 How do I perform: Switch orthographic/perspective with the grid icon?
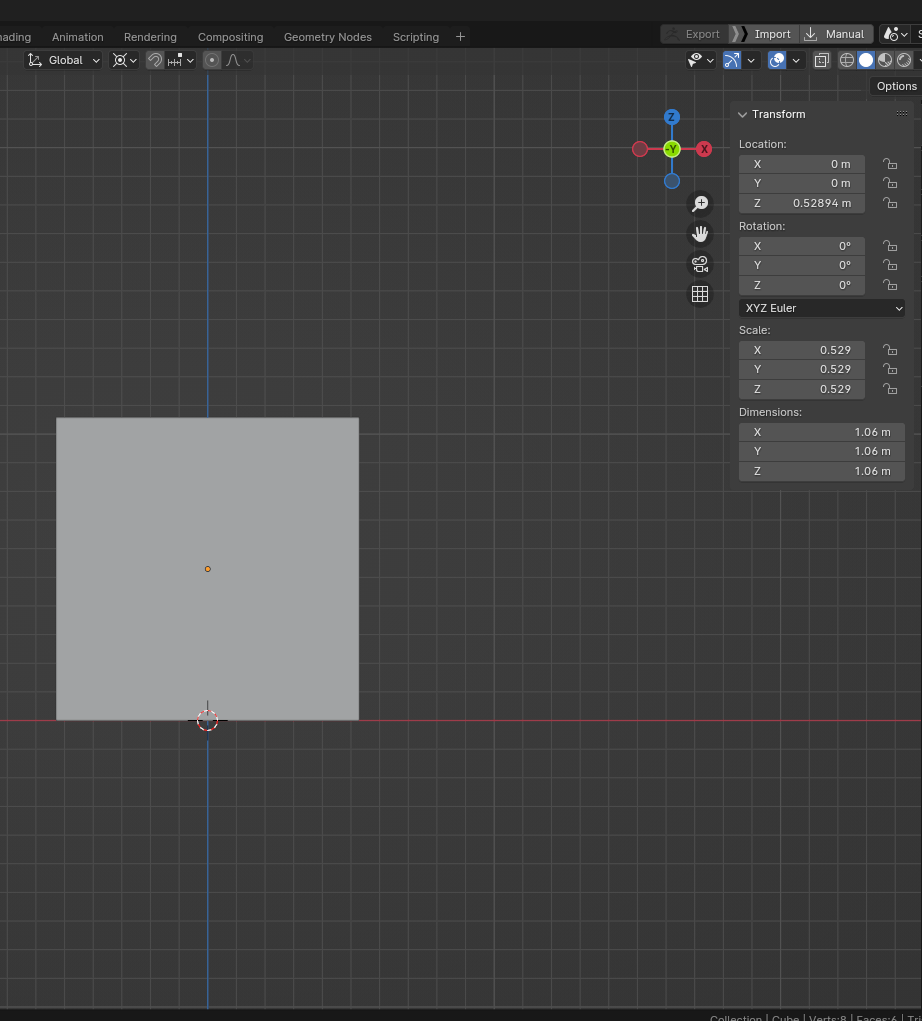click(x=700, y=294)
